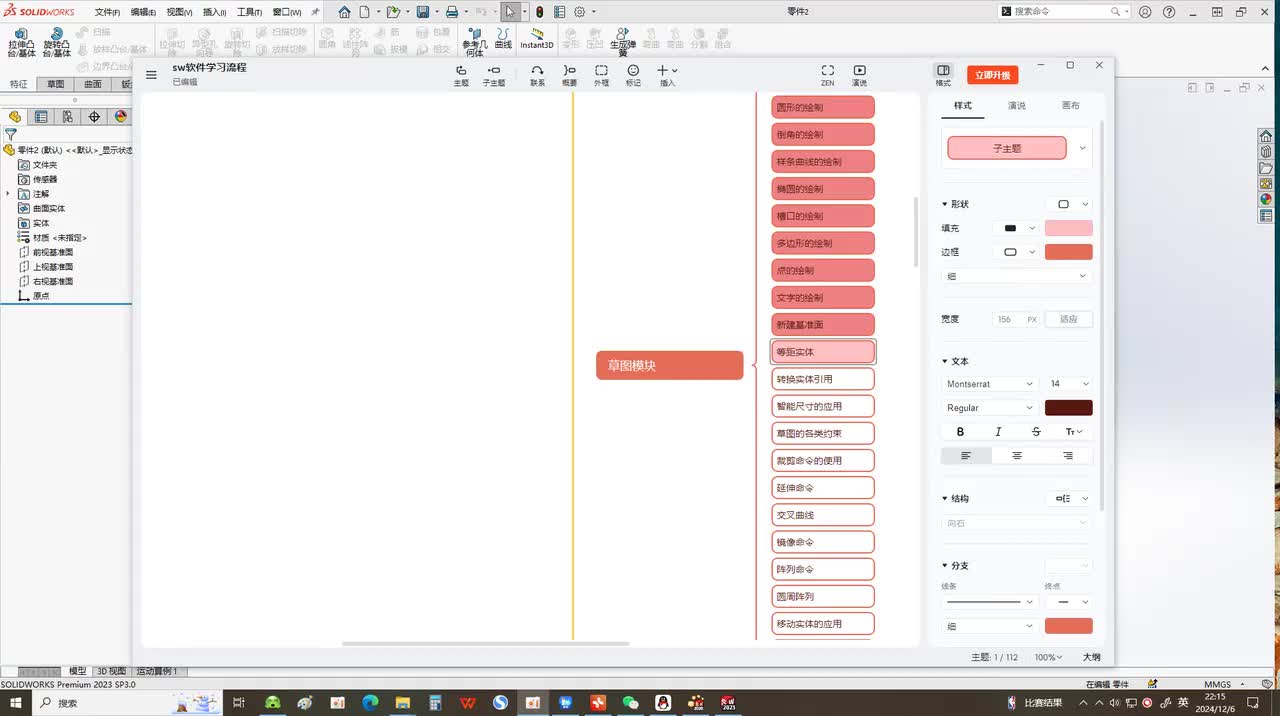Click the 立即升级 upgrade button
Screen dimensions: 1280x716
click(992, 75)
